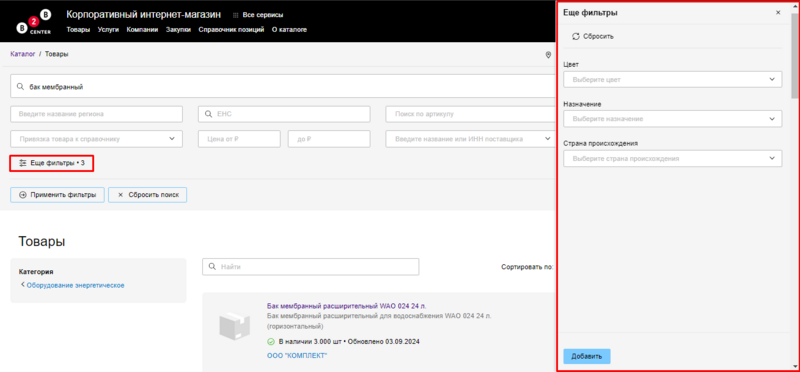
Task: Click the Добавить button
Action: pyautogui.click(x=587, y=356)
